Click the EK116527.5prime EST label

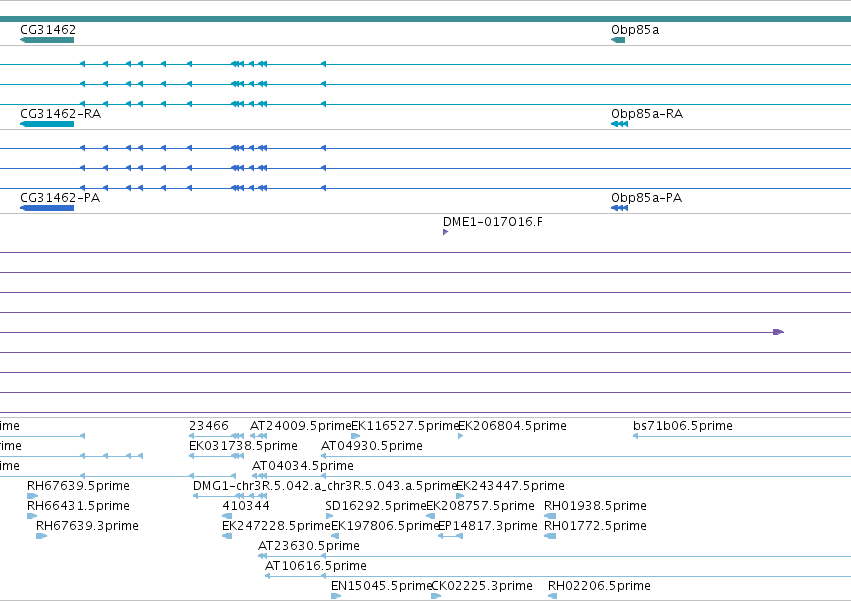click(x=405, y=426)
